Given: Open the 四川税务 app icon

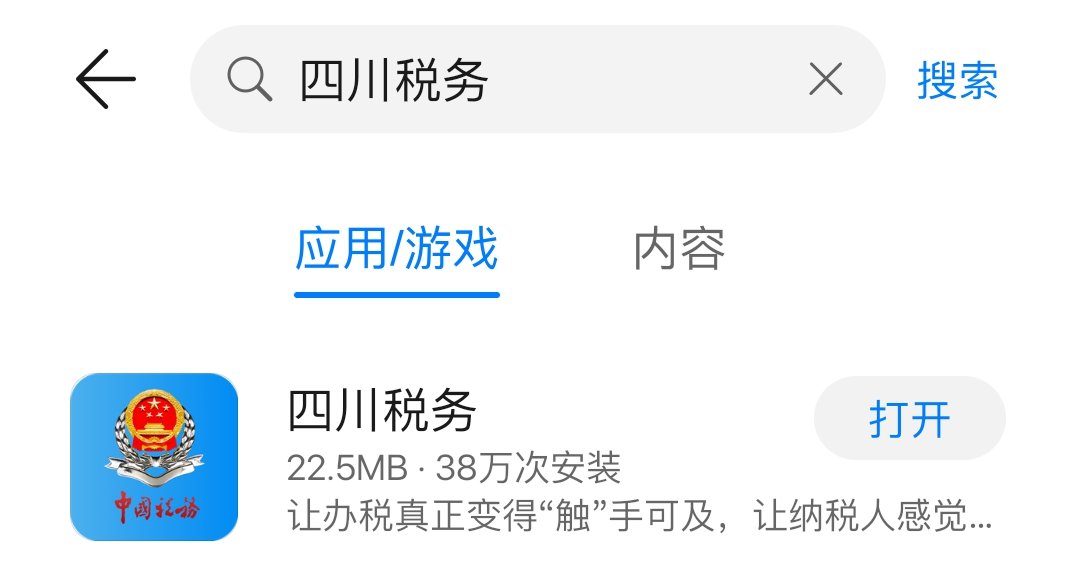Looking at the screenshot, I should click(x=154, y=457).
